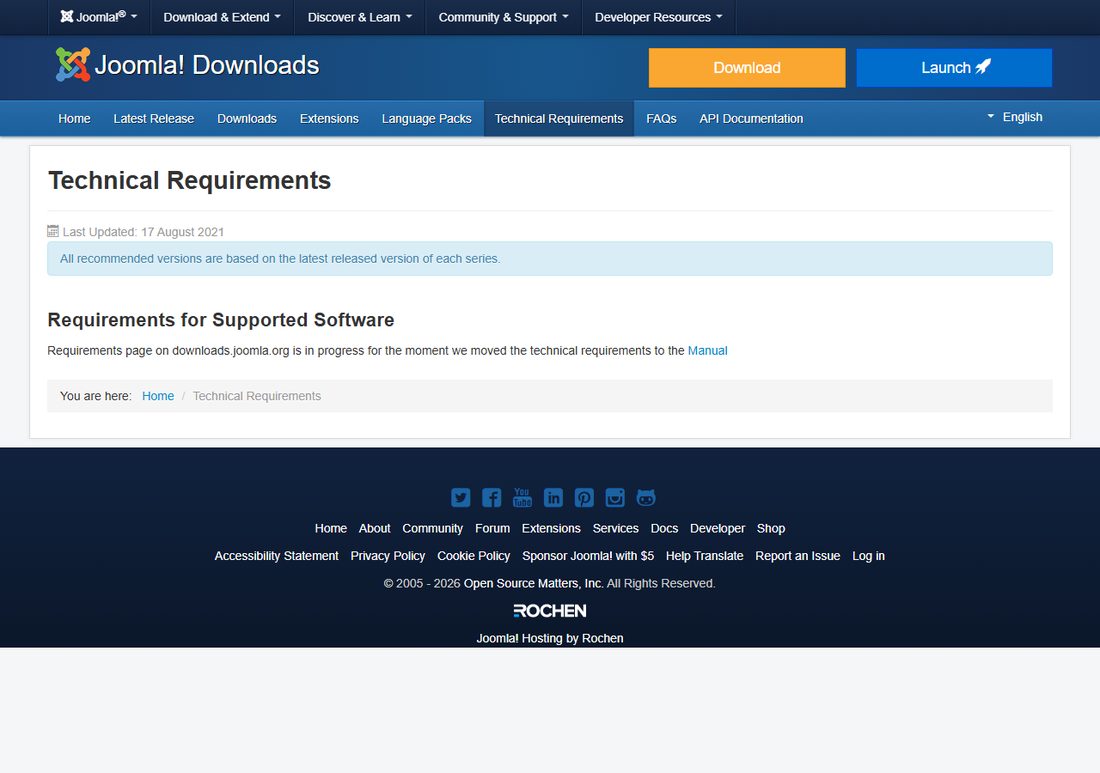Expand Download & Extend dropdown
Screen dimensions: 1100x773
222,17
